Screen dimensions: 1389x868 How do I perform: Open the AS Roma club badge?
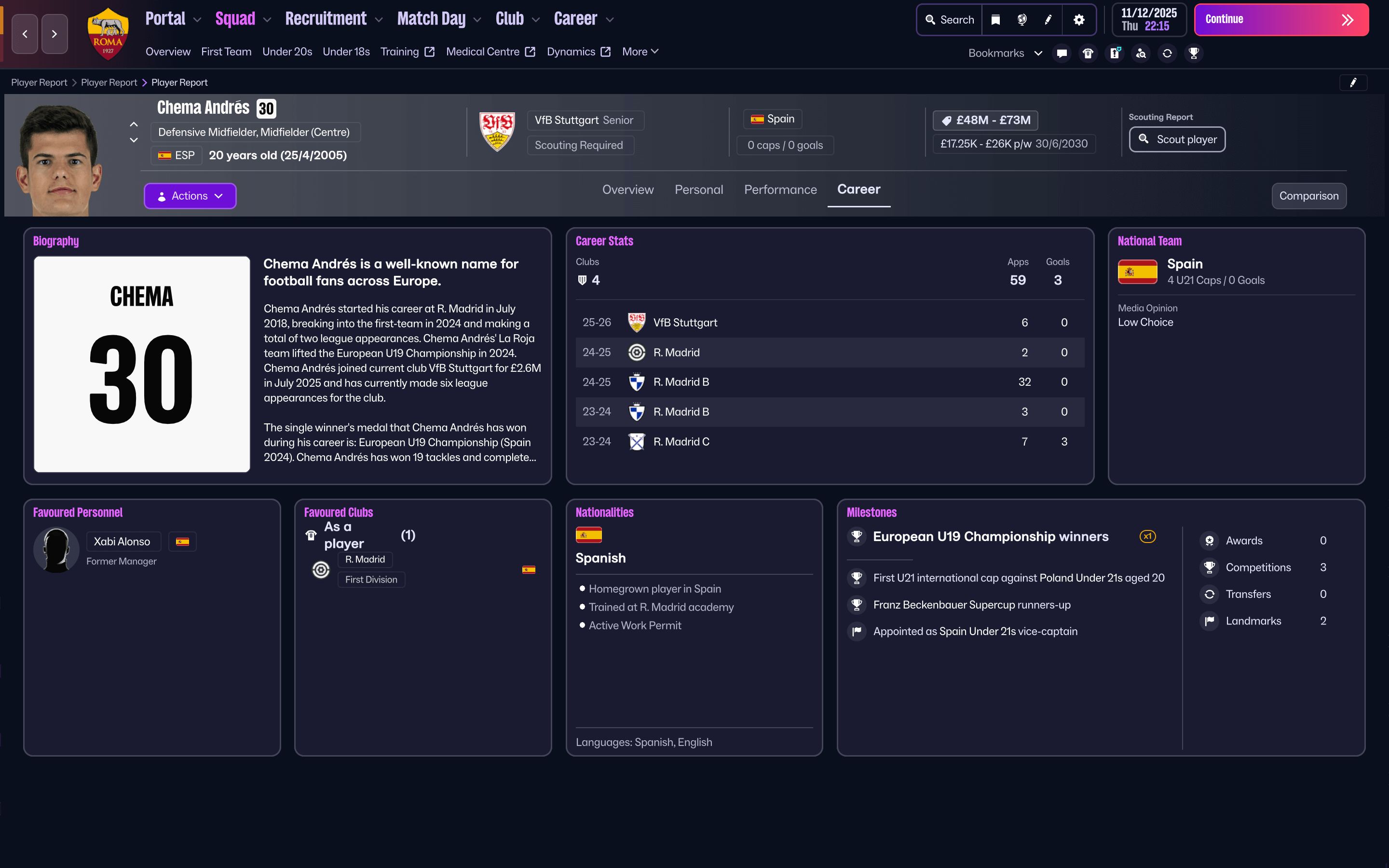point(108,34)
